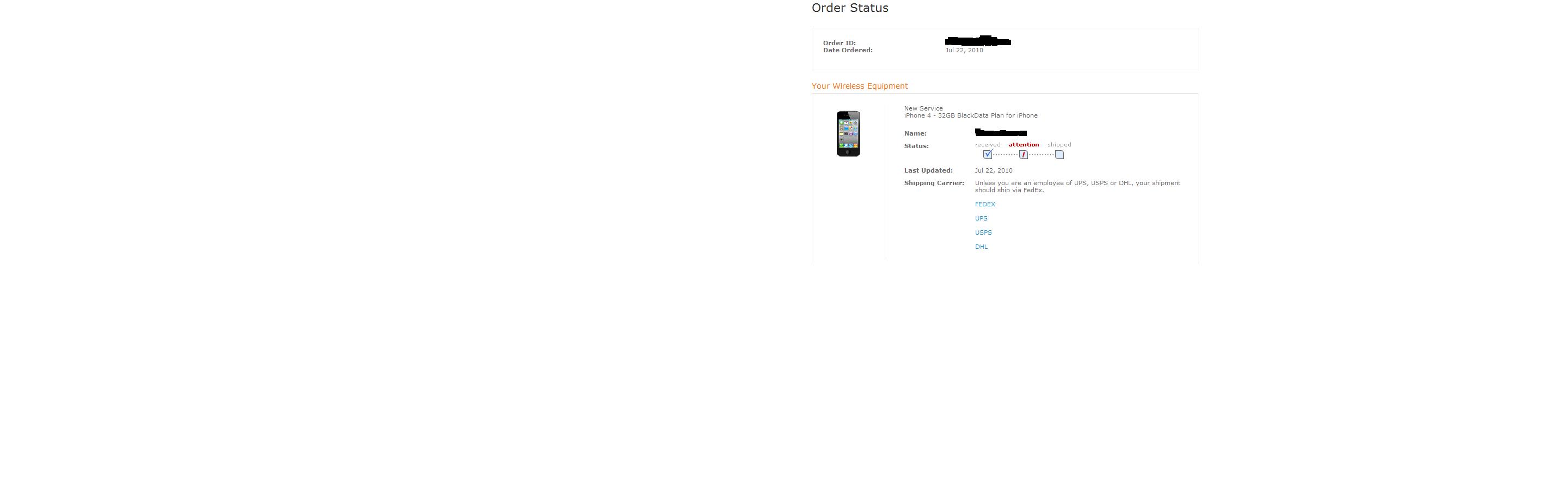The width and height of the screenshot is (1568, 490).
Task: Click the Your Wireless Equipment heading
Action: click(x=860, y=86)
